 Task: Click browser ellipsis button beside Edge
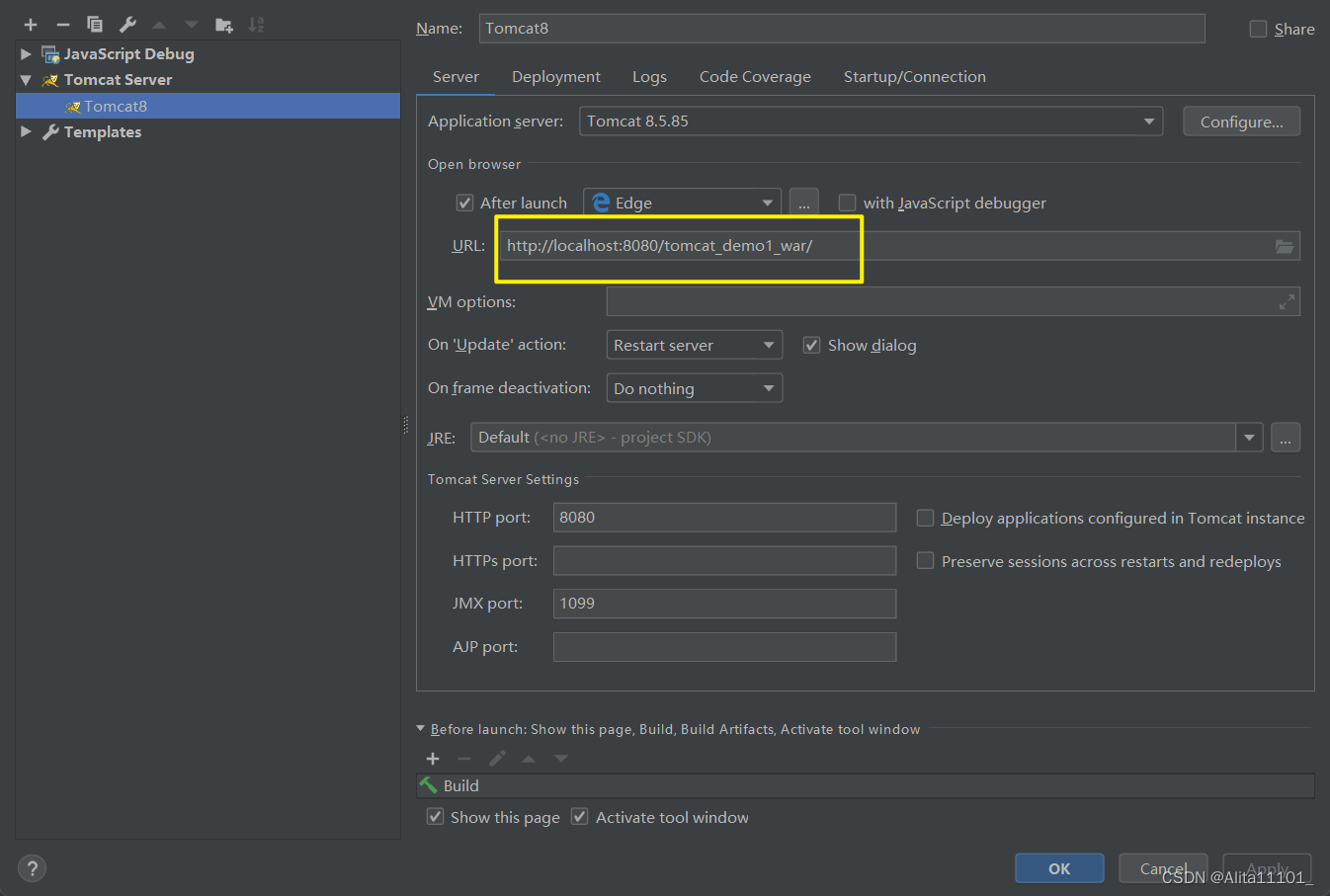804,203
